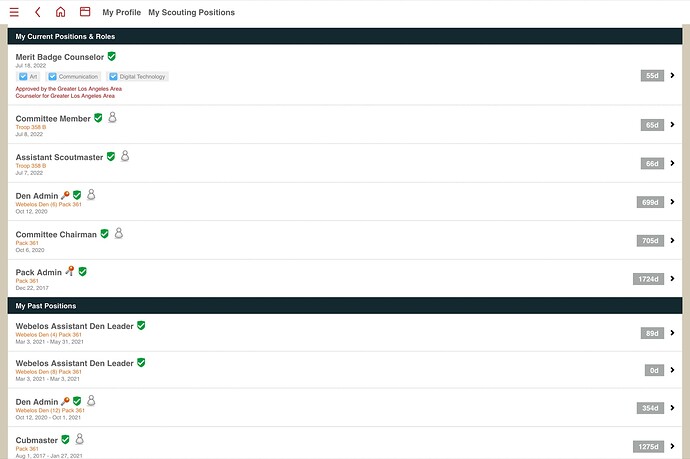Expand Assistant Scoutmaster row chevron

coord(672,163)
